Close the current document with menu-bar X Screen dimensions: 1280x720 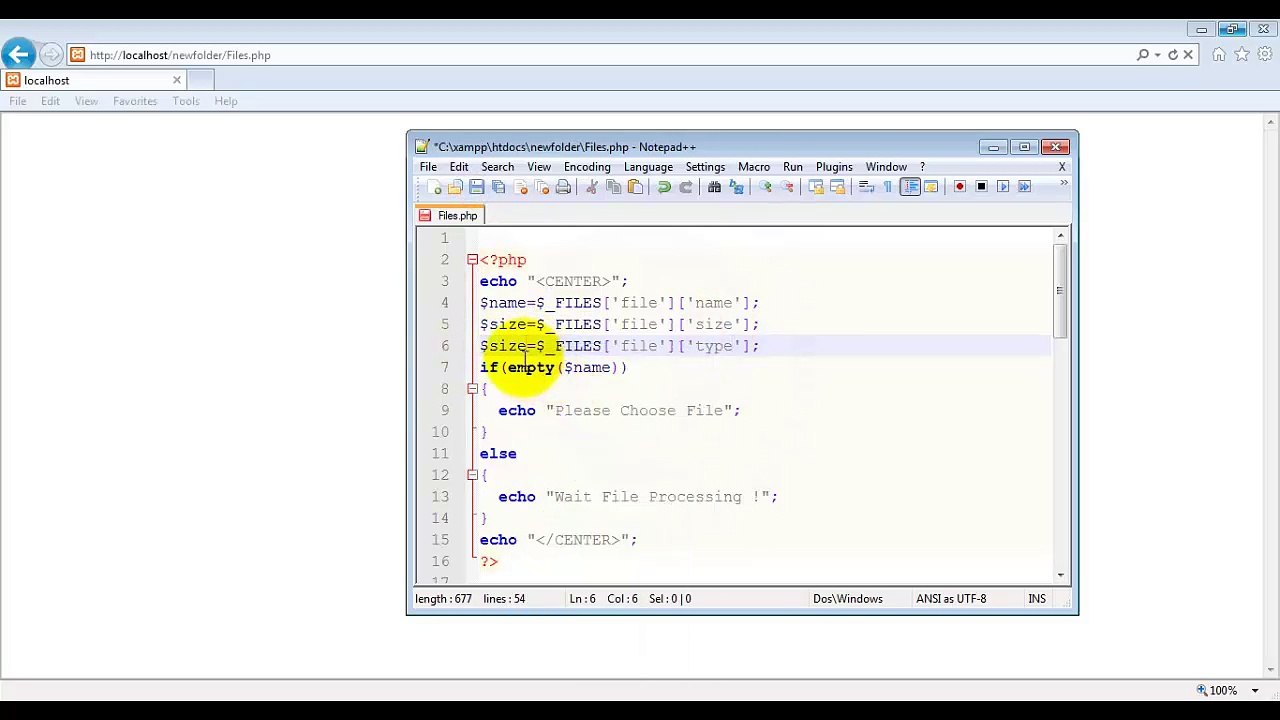(x=1062, y=167)
